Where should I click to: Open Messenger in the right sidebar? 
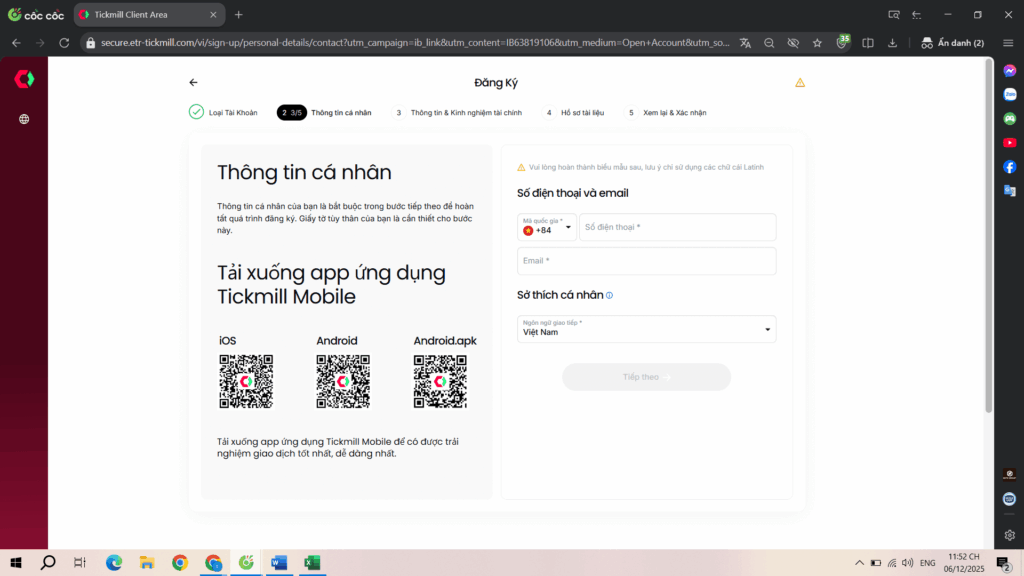(1010, 71)
